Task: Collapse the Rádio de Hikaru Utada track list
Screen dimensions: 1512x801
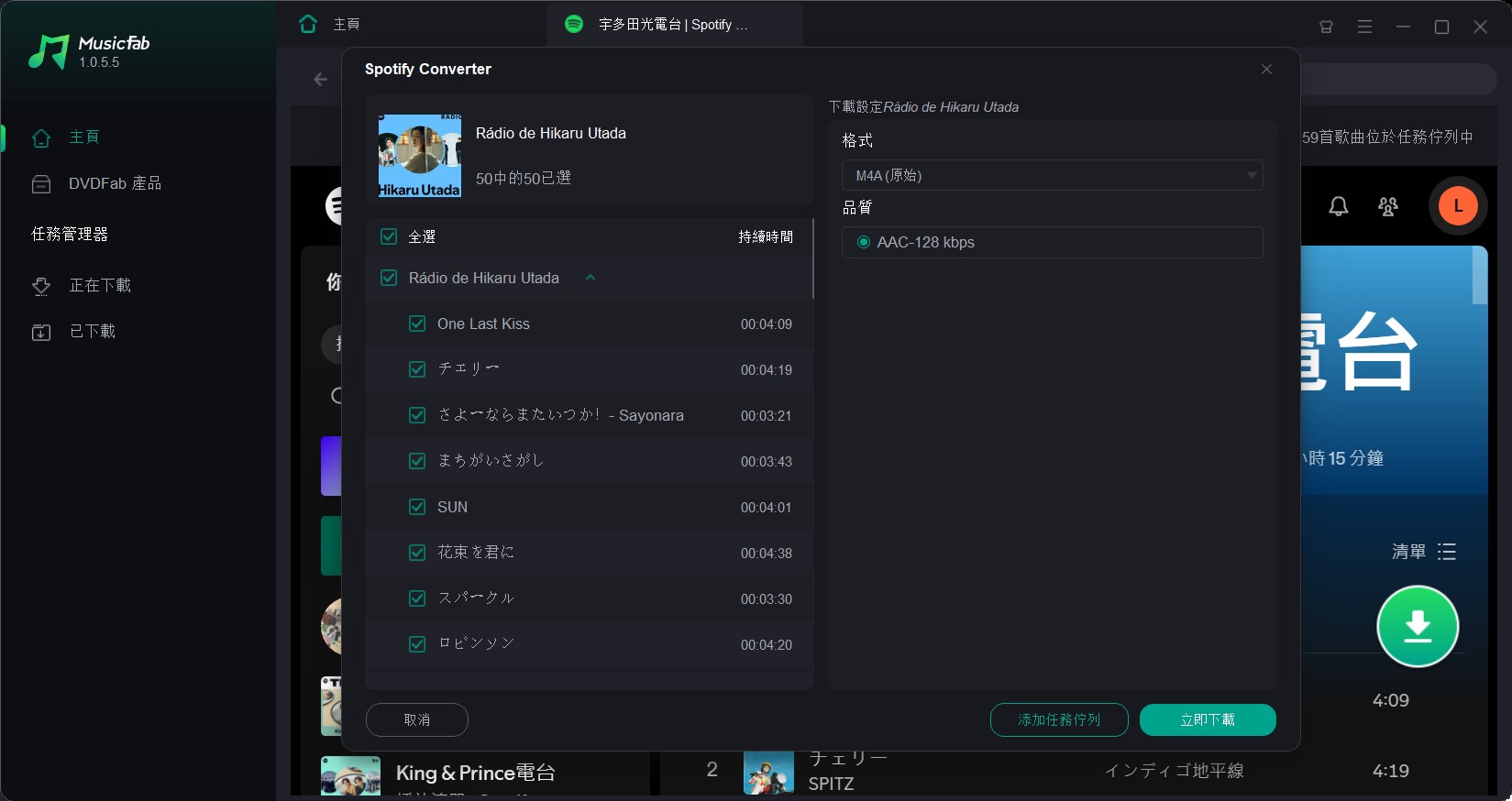Action: coord(590,277)
